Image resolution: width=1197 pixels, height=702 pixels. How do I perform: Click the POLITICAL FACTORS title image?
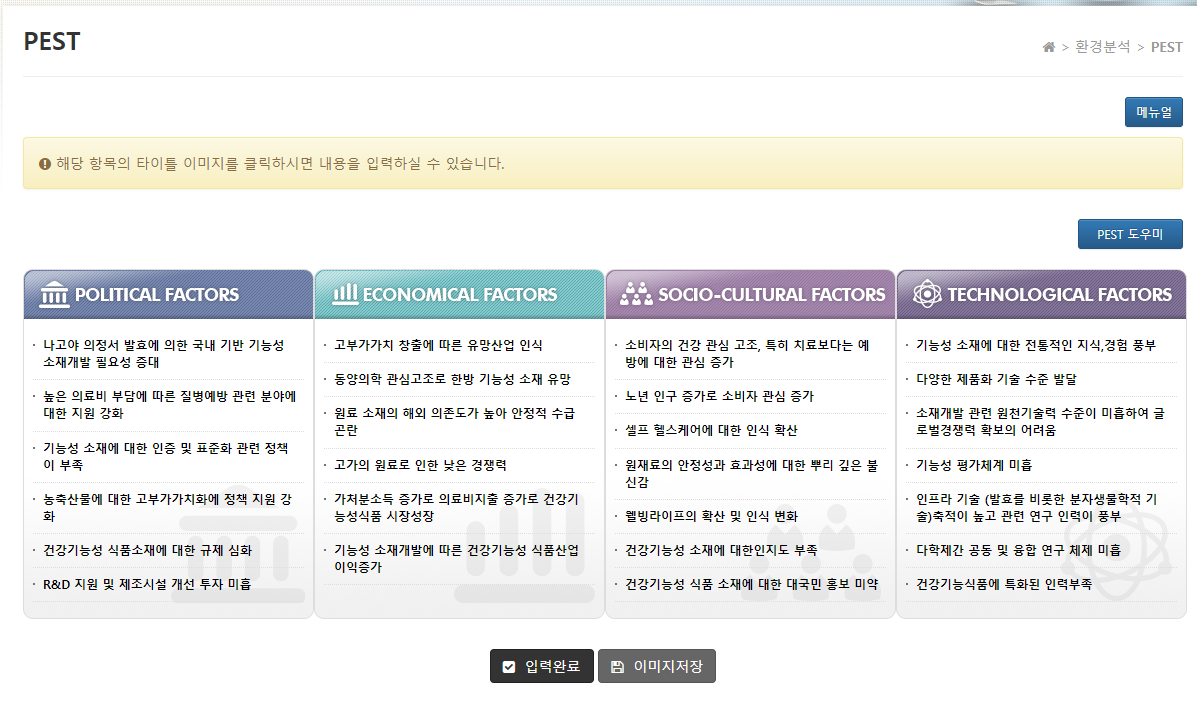[168, 294]
